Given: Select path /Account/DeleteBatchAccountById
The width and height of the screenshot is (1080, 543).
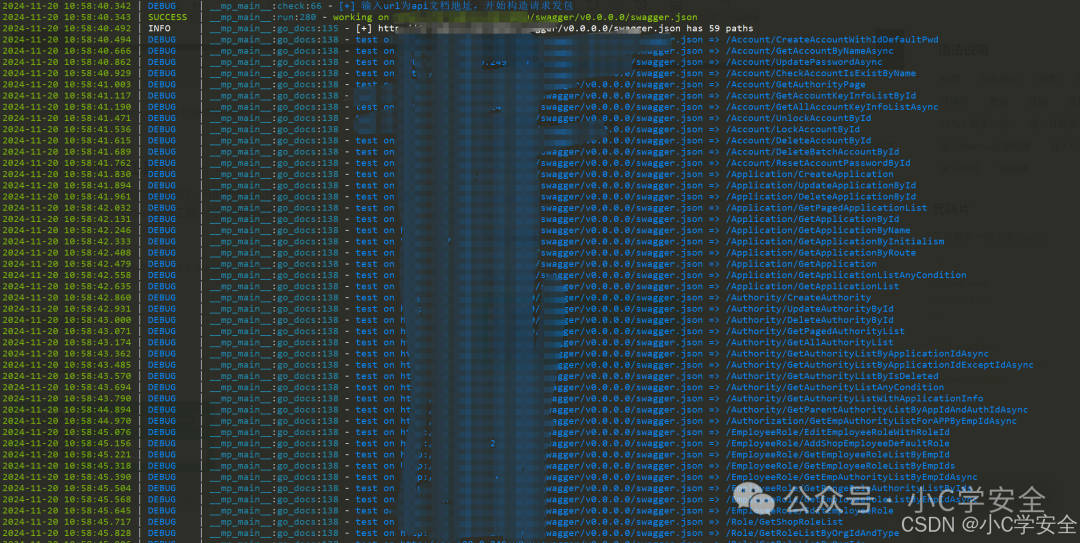Looking at the screenshot, I should pyautogui.click(x=812, y=152).
